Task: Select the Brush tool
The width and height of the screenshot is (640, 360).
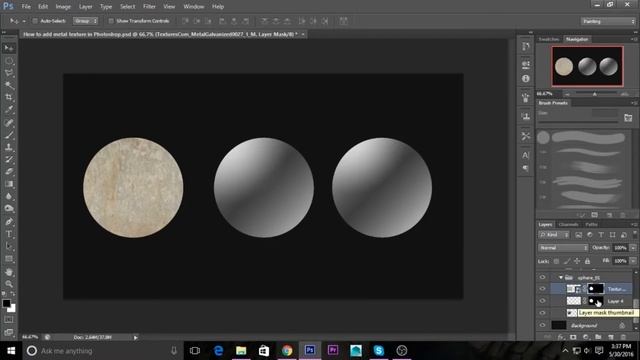Action: (x=9, y=135)
